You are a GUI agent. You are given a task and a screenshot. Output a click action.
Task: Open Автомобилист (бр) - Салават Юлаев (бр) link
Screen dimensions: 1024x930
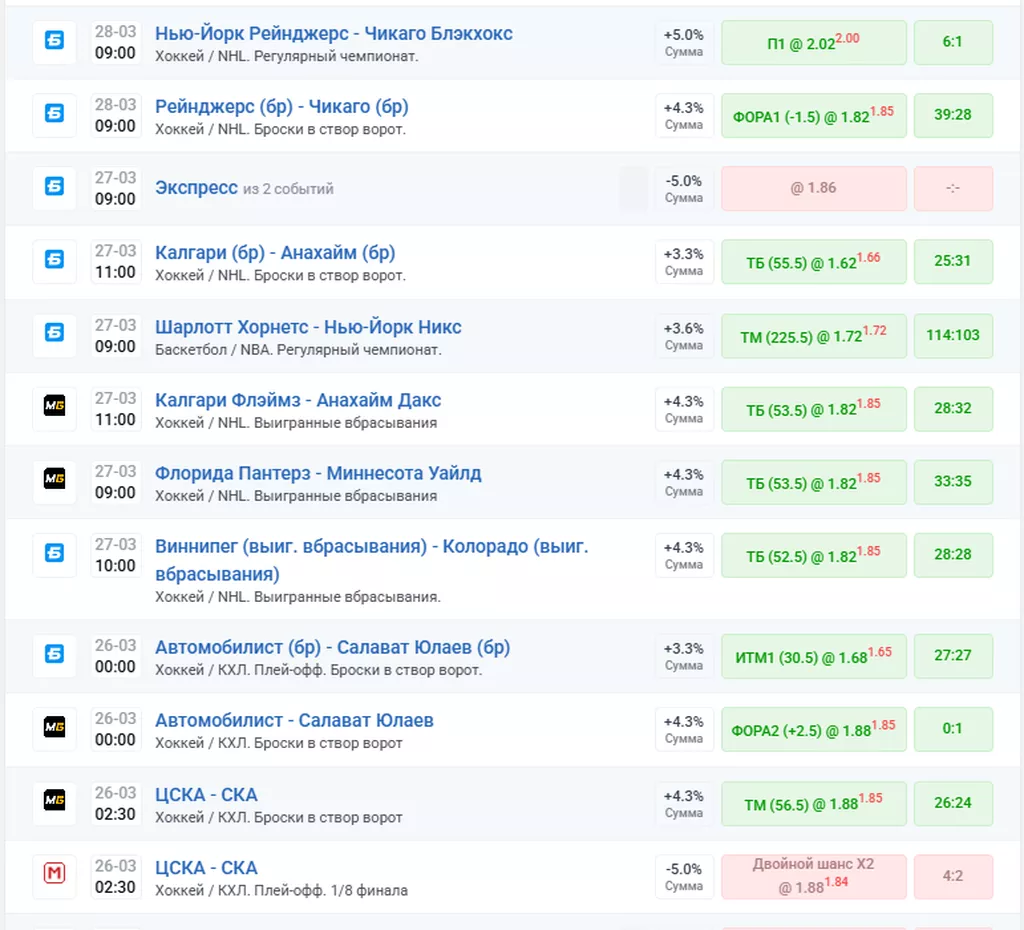pos(332,647)
